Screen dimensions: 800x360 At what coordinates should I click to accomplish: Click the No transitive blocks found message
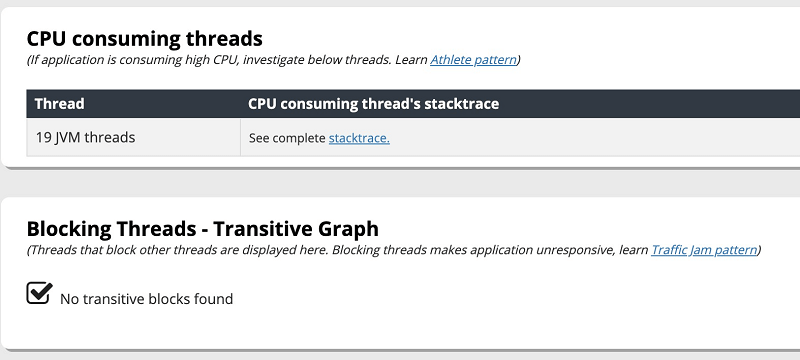point(146,299)
